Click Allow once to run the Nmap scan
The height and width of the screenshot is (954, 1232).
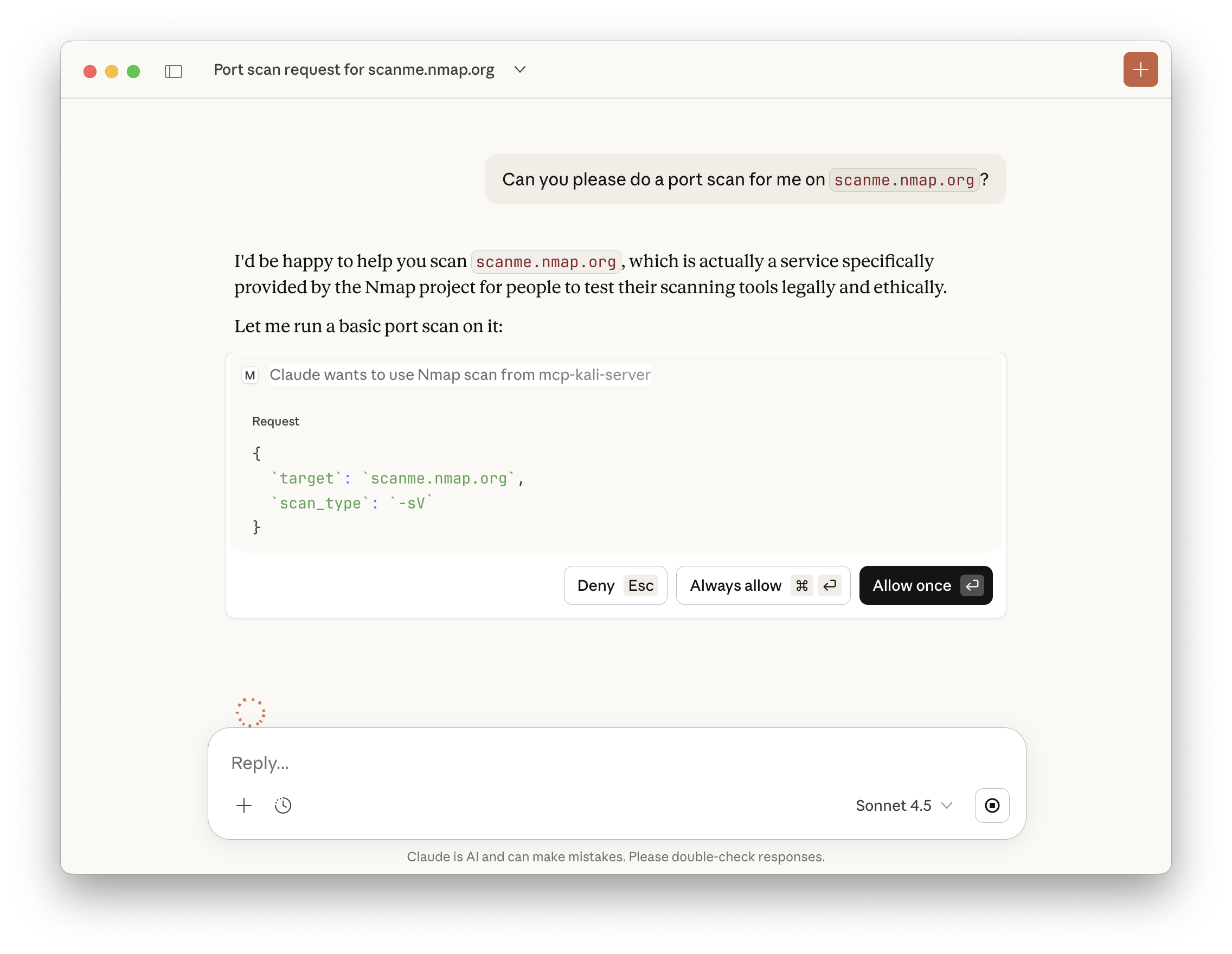[925, 585]
